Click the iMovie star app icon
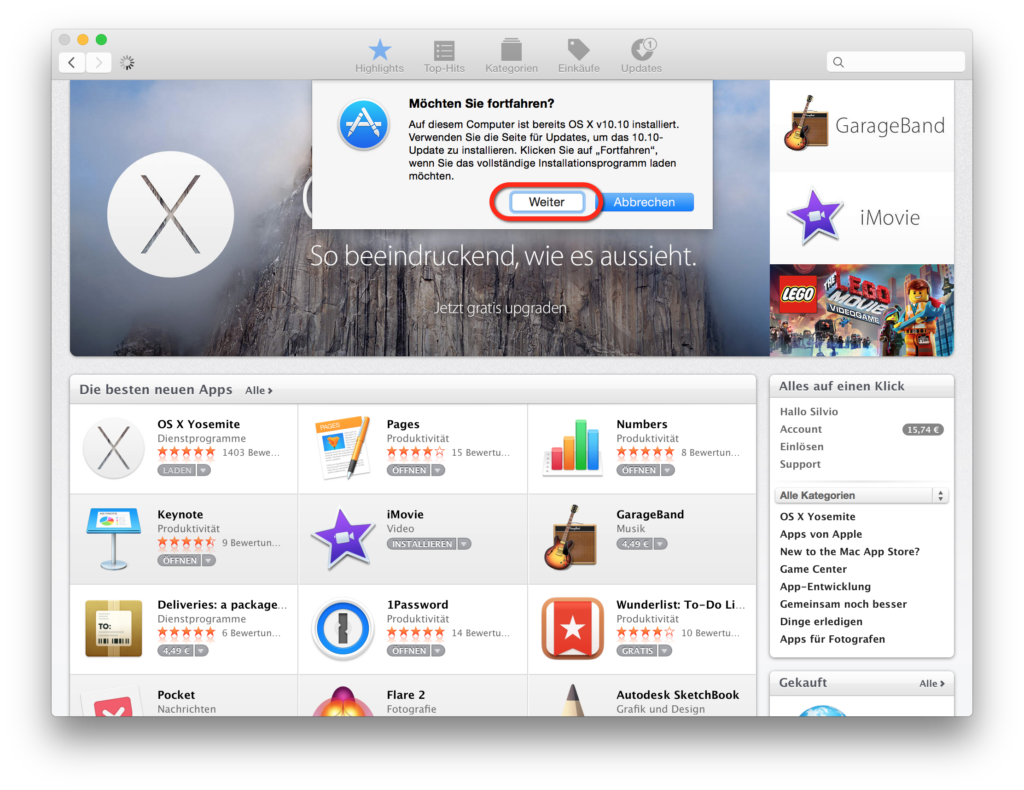1024x790 pixels. pos(342,537)
